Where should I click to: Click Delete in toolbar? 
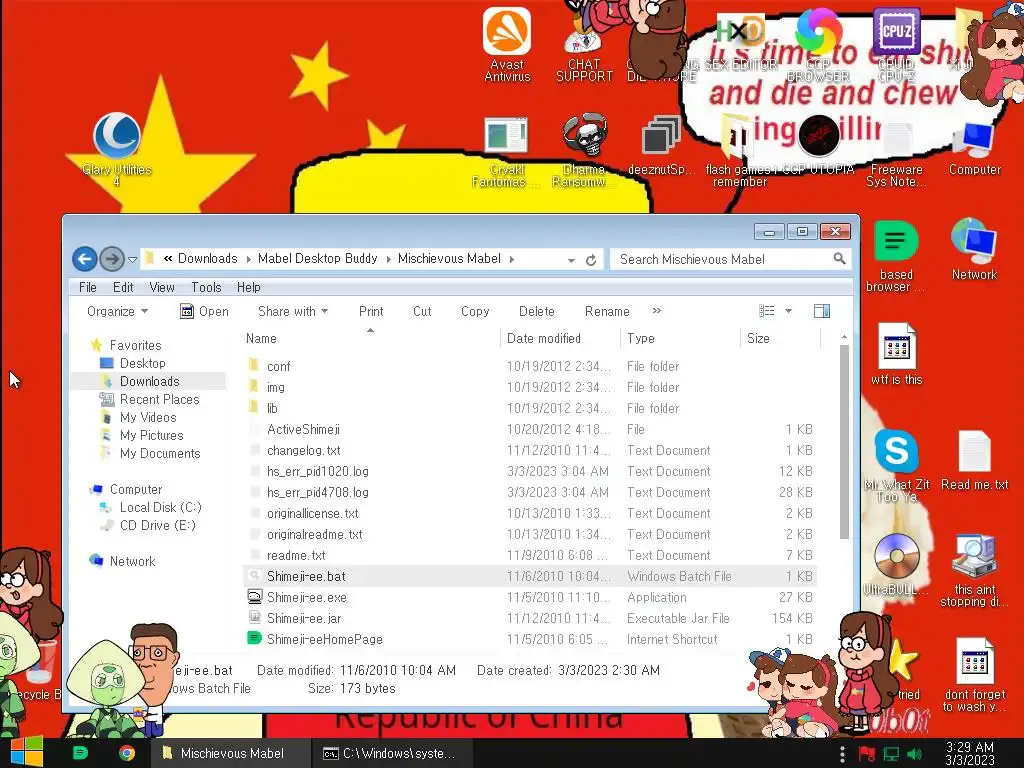click(x=536, y=312)
